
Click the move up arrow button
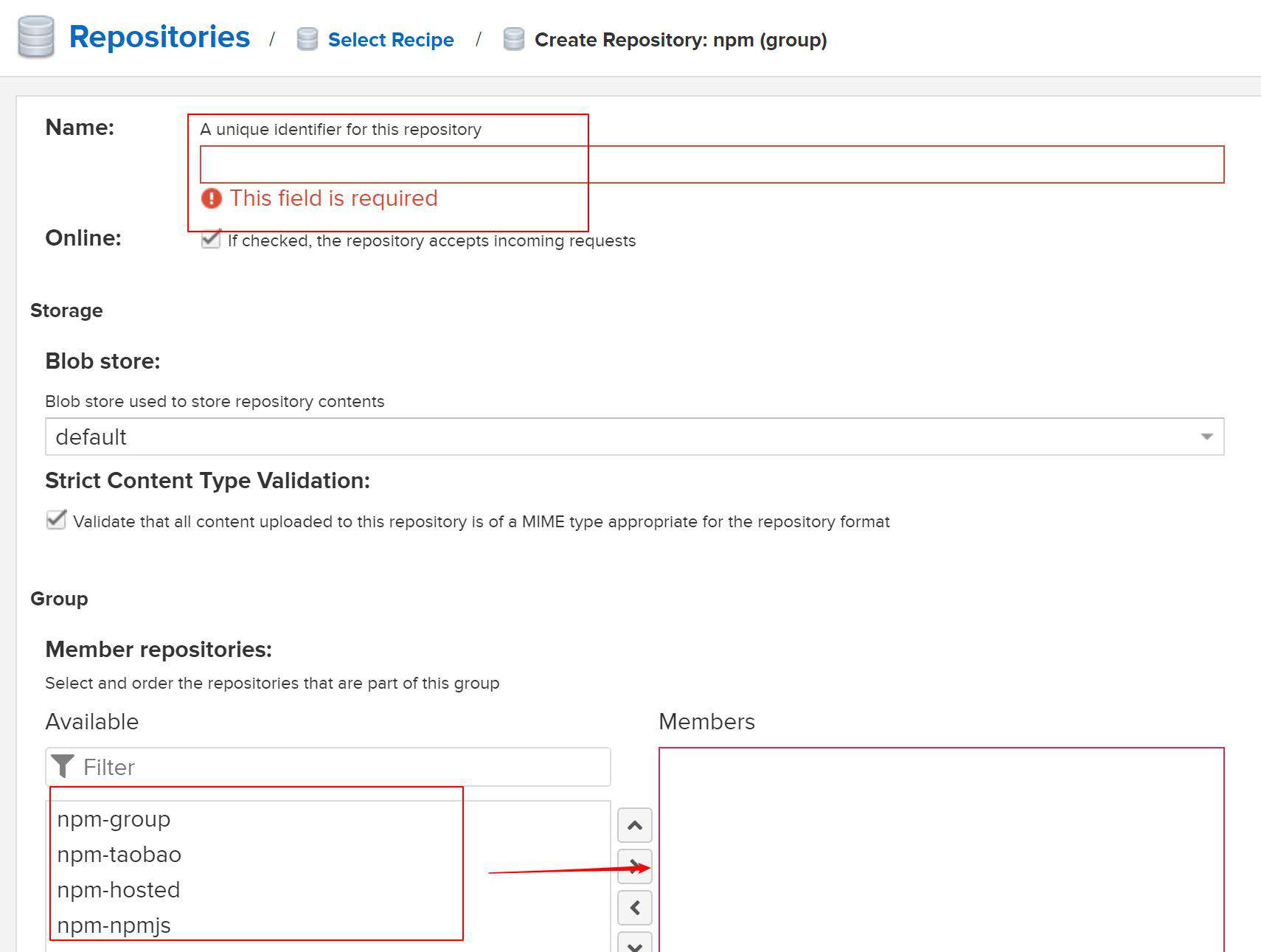pos(635,825)
